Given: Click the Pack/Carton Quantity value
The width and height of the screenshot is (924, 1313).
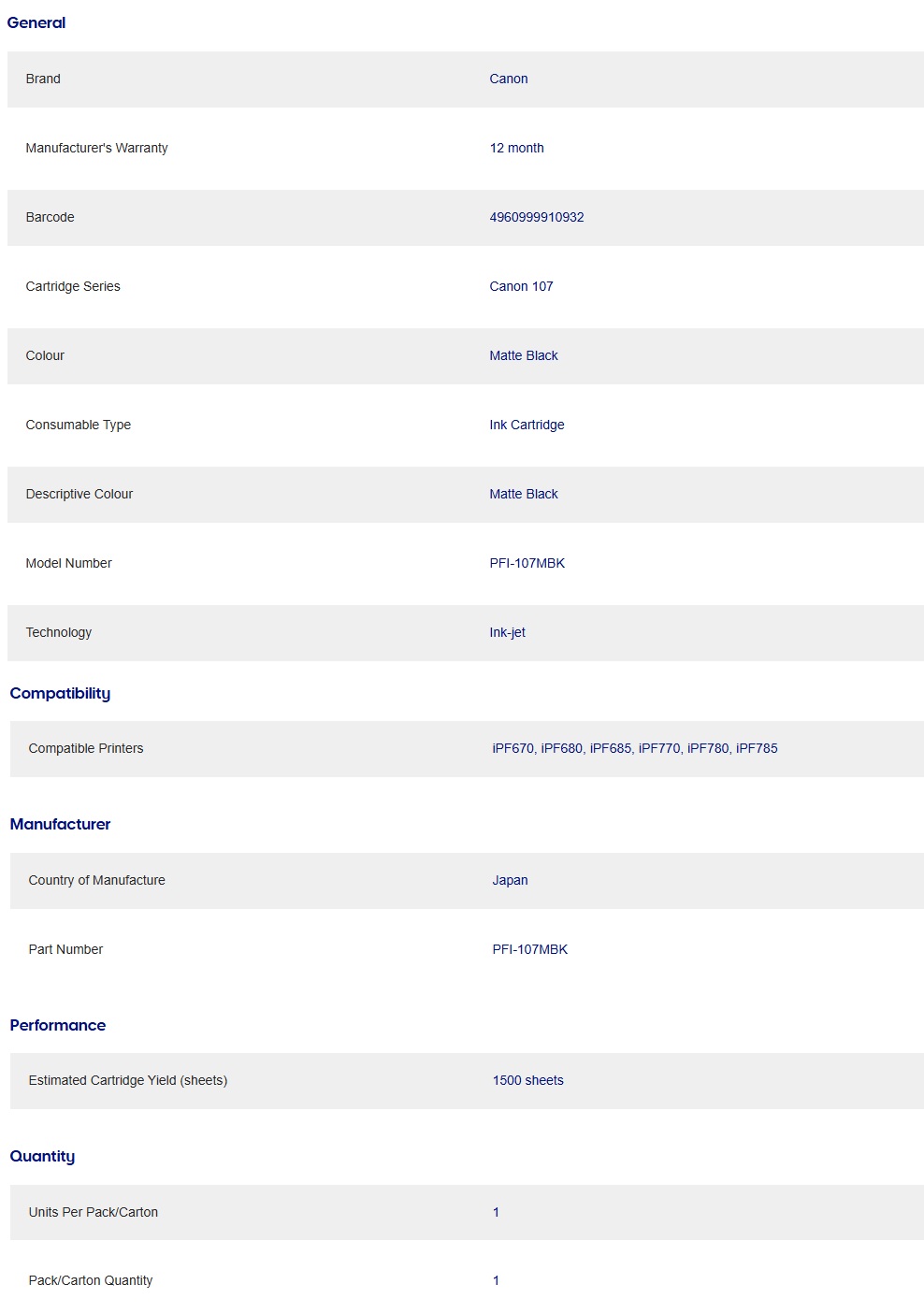Looking at the screenshot, I should (496, 1280).
